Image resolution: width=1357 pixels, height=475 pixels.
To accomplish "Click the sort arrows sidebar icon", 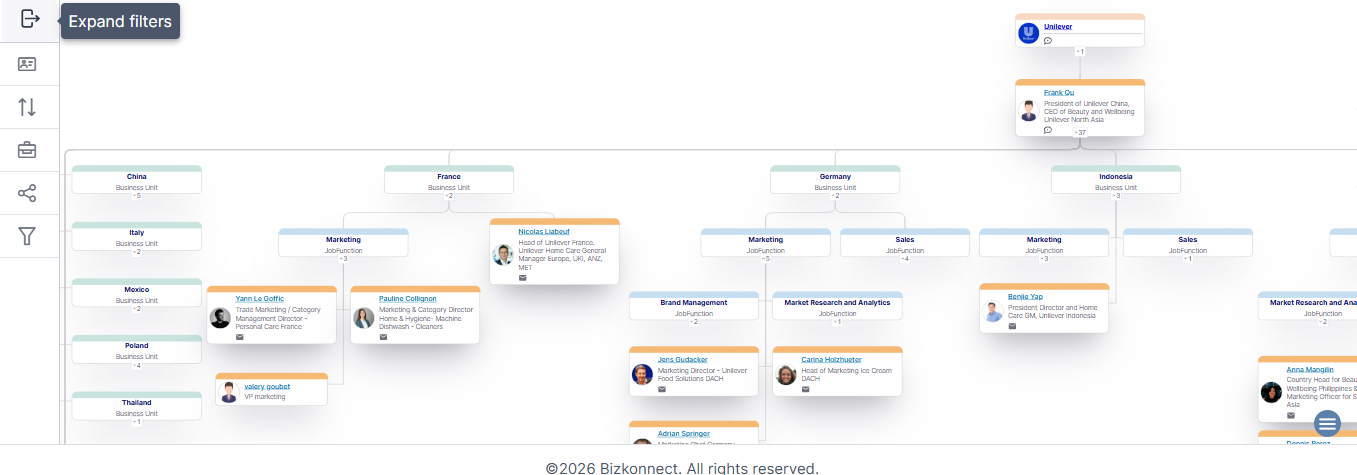I will click(28, 107).
